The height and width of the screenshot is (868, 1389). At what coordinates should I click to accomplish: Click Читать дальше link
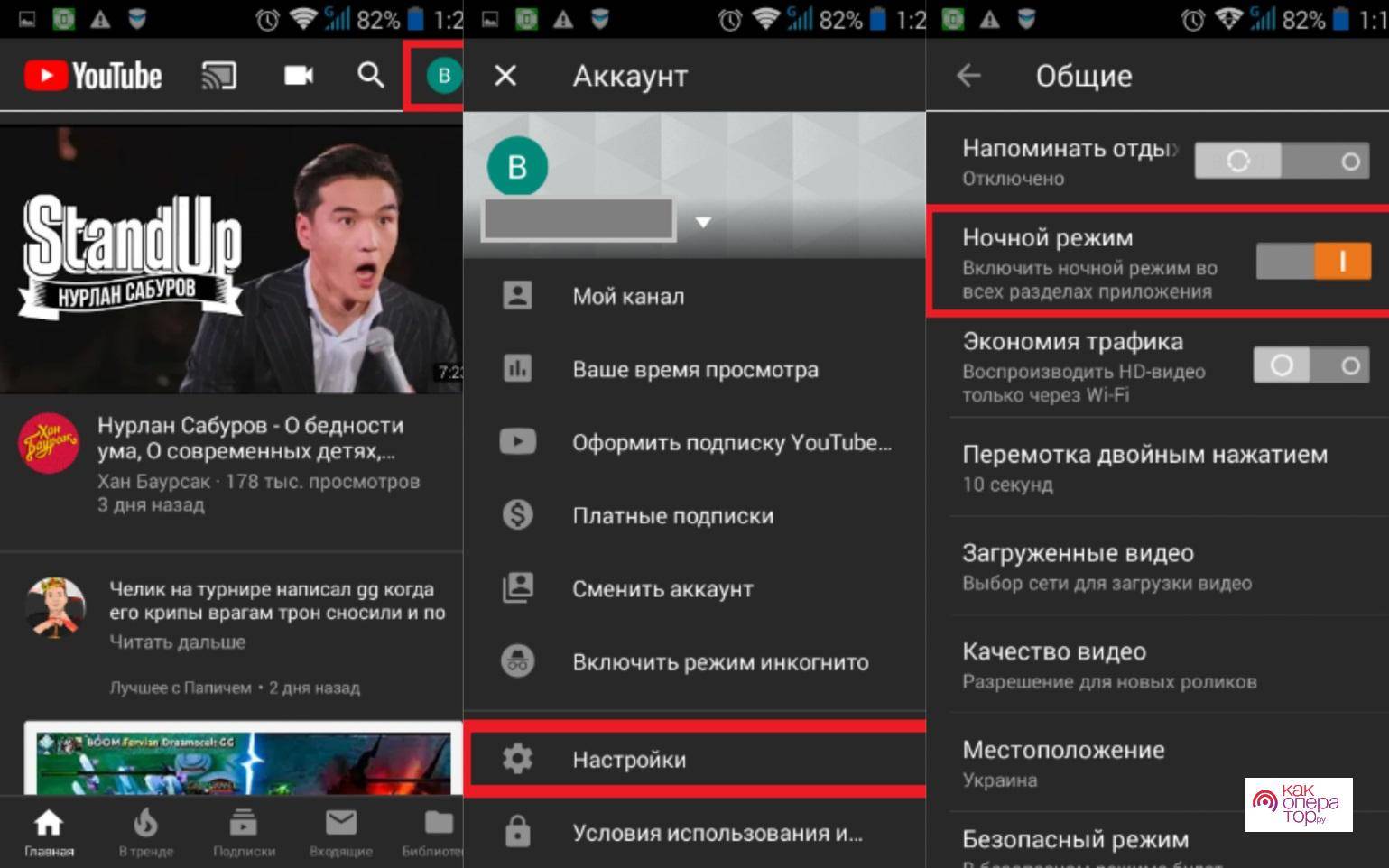coord(177,642)
